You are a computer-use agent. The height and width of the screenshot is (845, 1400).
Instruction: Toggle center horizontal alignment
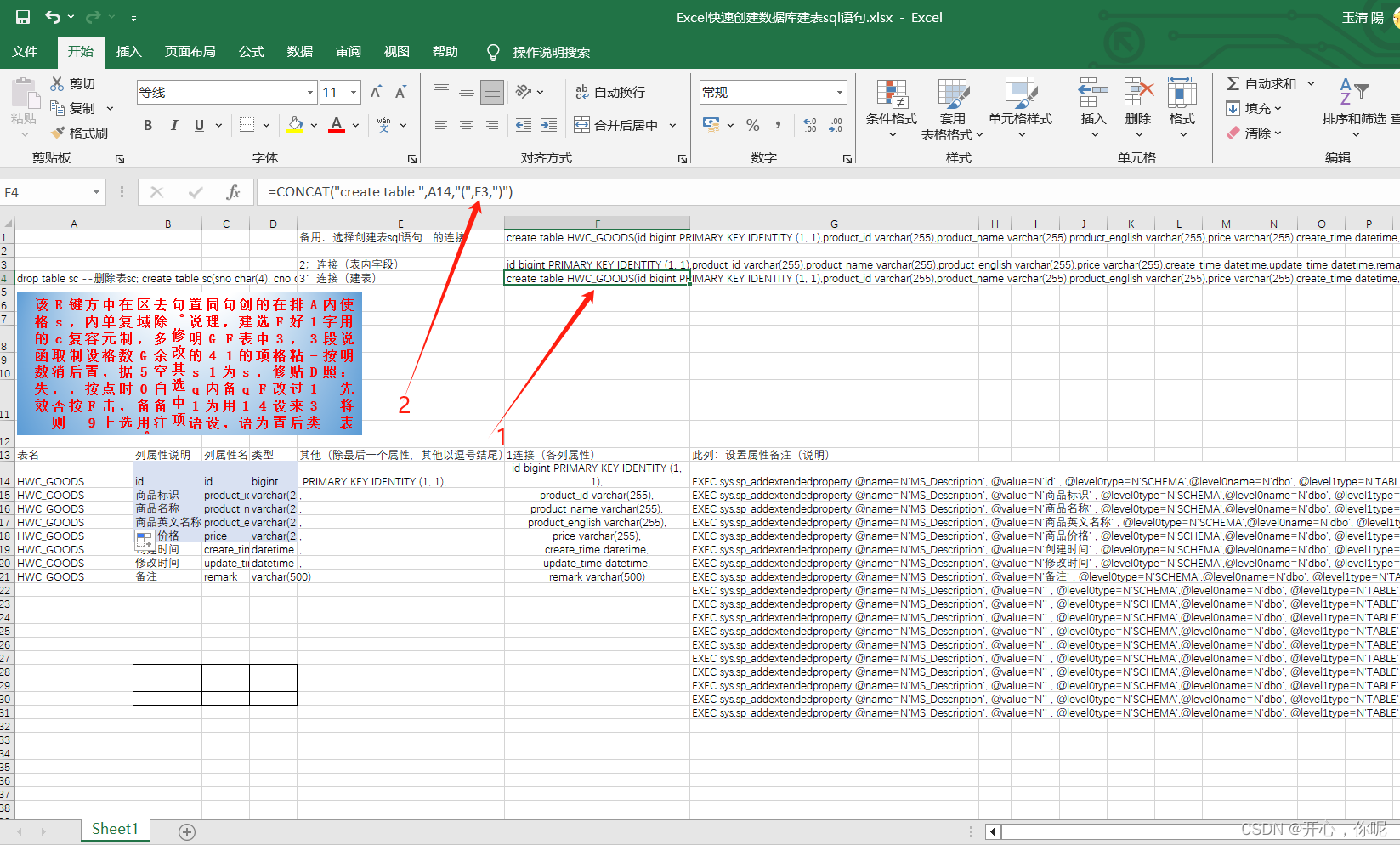tap(467, 125)
